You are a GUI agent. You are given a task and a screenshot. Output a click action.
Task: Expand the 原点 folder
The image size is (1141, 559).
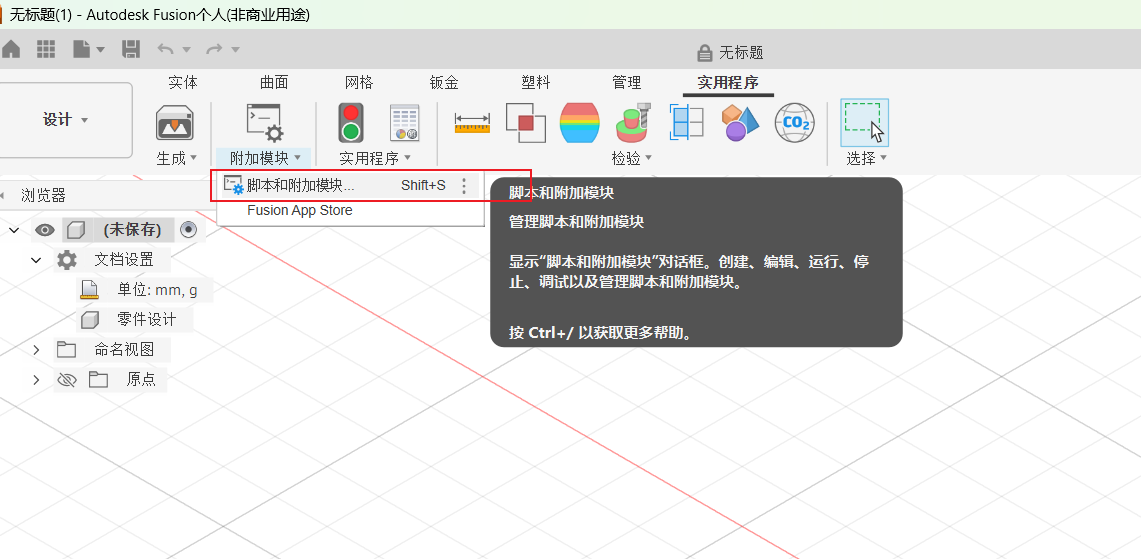tap(36, 380)
